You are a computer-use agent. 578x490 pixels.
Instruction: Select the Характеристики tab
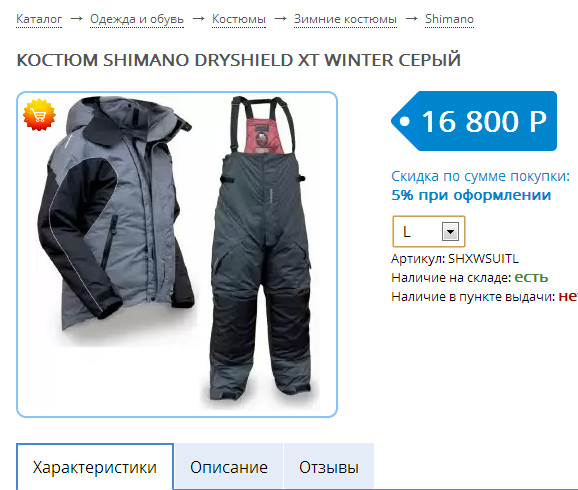point(95,467)
